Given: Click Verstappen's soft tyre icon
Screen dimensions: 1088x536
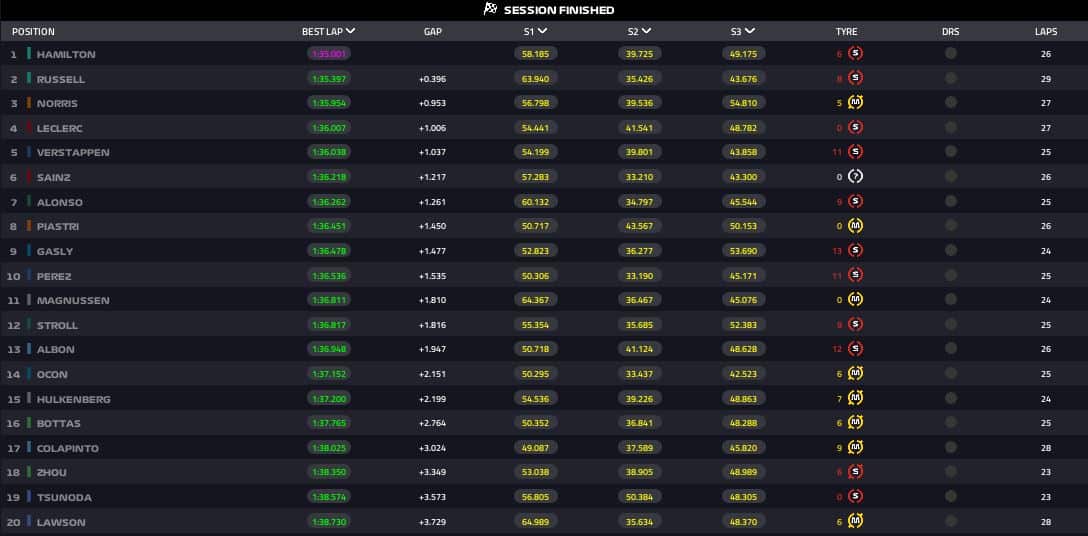Looking at the screenshot, I should (x=856, y=152).
